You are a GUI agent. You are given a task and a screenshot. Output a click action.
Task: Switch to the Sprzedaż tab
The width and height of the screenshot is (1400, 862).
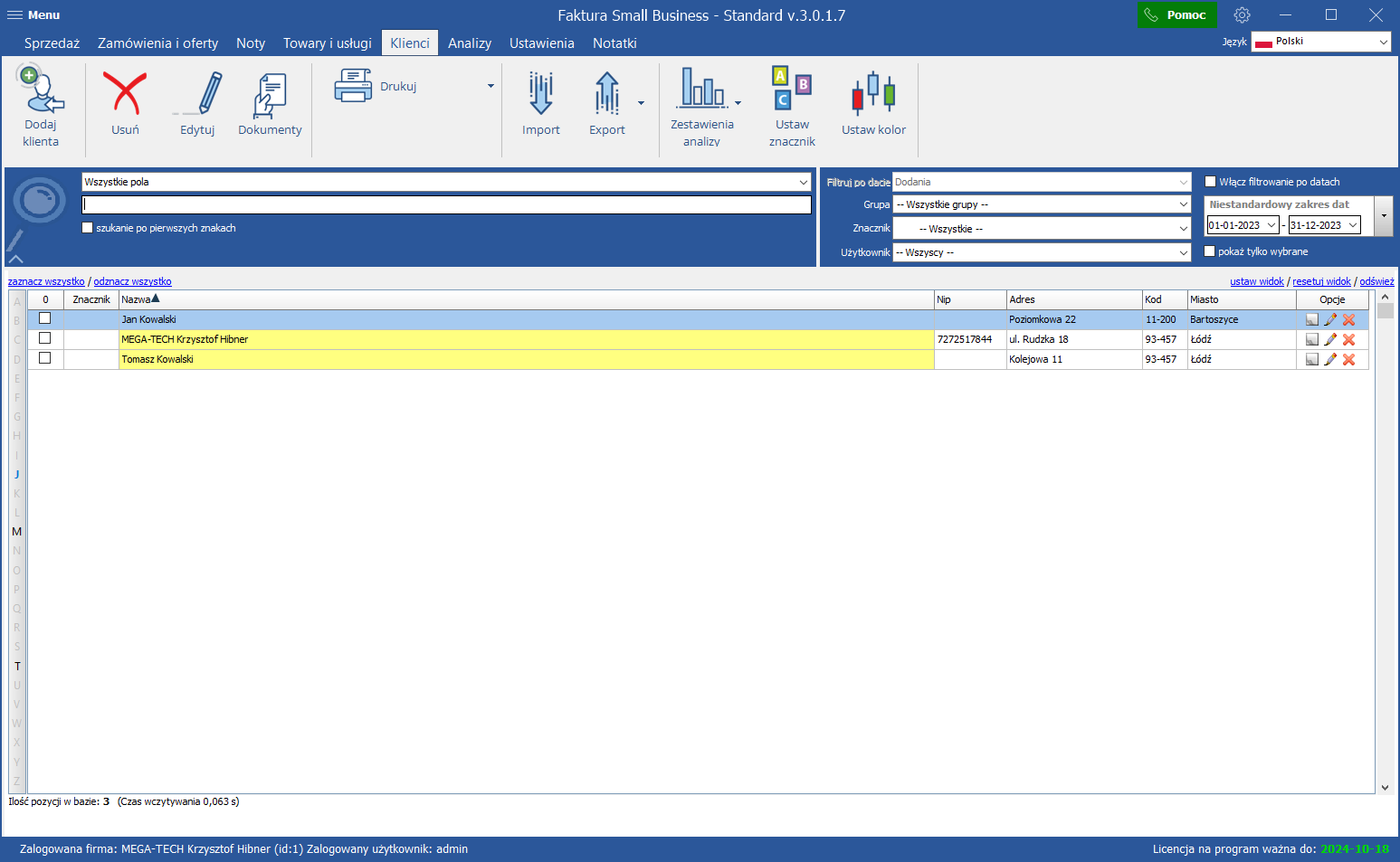click(52, 43)
